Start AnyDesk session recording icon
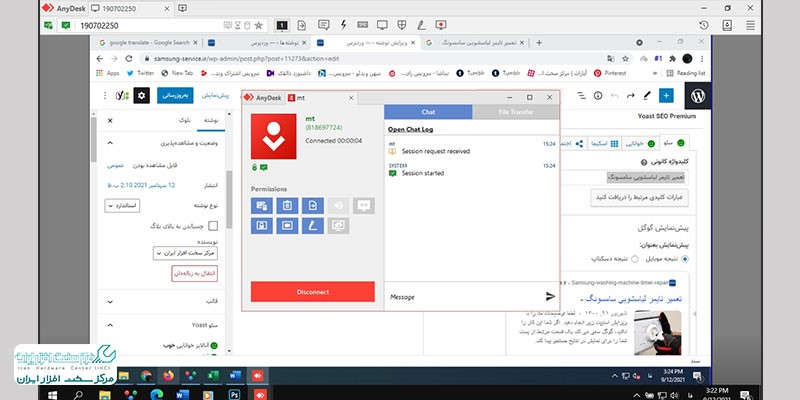The width and height of the screenshot is (800, 400). coord(441,25)
